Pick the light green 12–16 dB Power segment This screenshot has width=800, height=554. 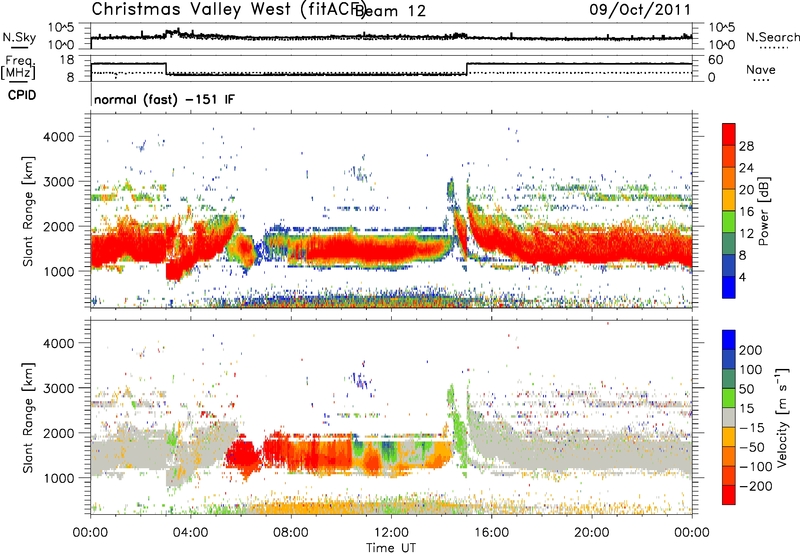729,222
